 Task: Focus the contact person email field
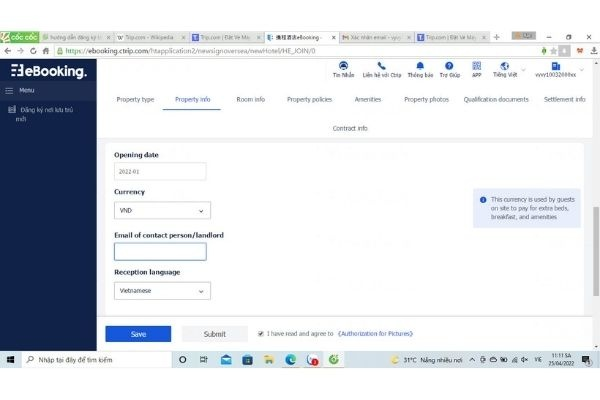click(x=160, y=252)
